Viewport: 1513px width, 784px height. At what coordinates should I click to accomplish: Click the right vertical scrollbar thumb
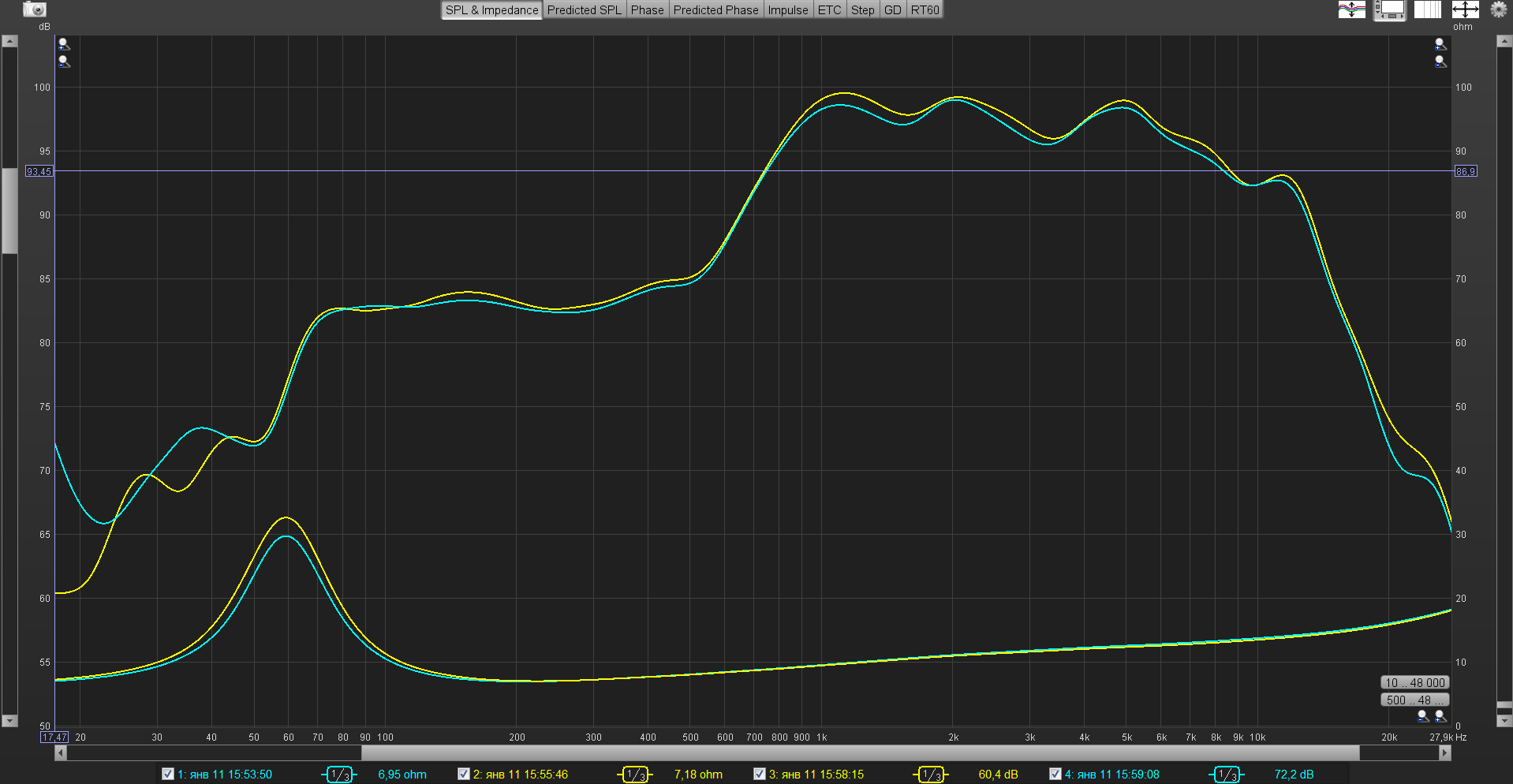click(x=1504, y=705)
